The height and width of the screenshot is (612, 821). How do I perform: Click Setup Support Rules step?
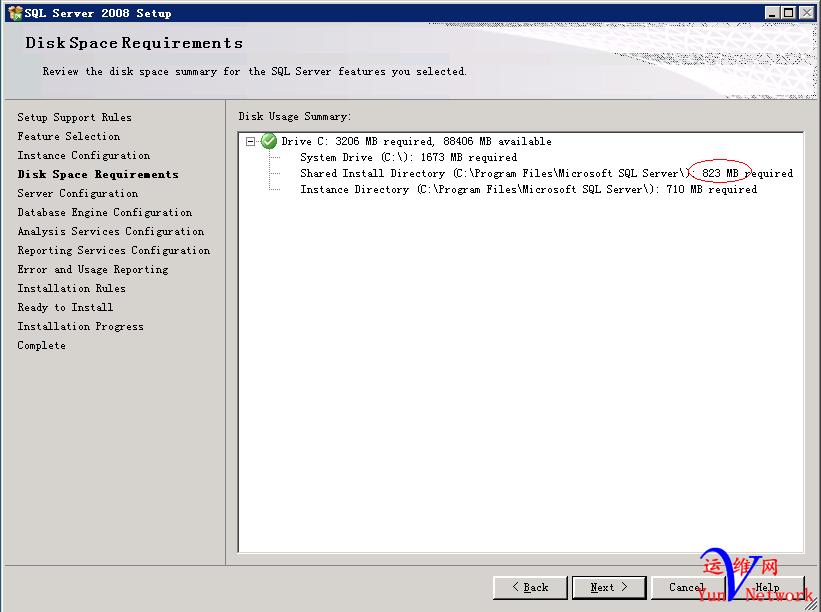74,117
